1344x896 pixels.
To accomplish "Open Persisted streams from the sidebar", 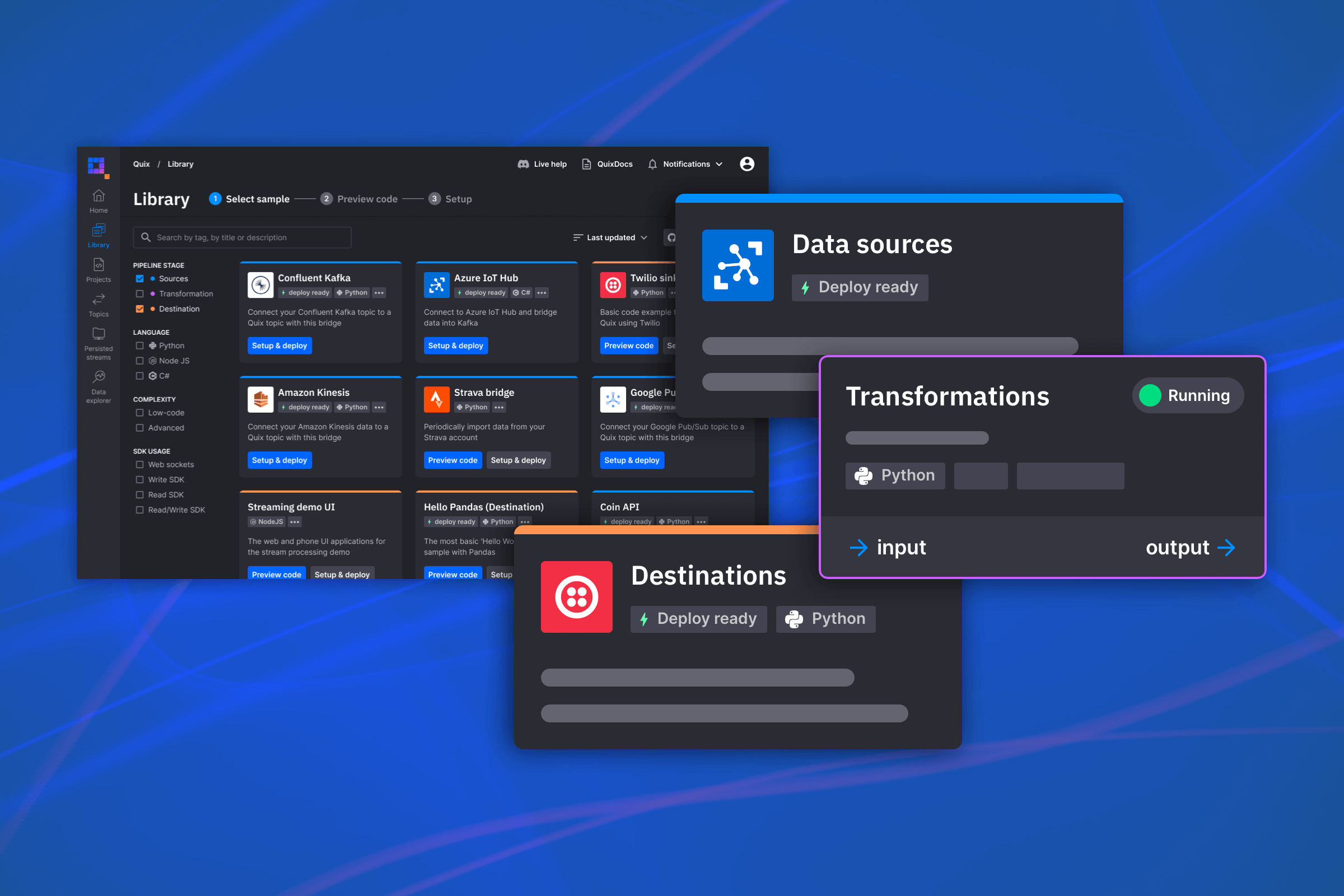I will tap(99, 344).
